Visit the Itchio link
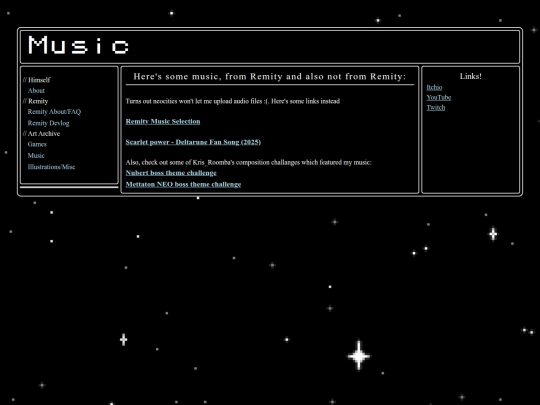Screen dimensions: 540x405 (434, 87)
